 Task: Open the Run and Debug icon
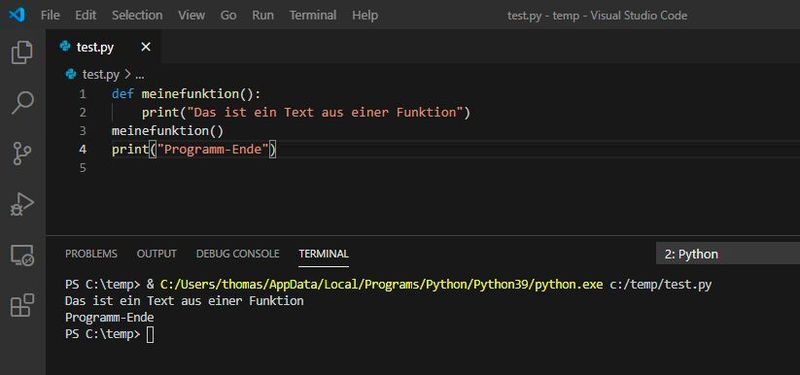click(22, 204)
